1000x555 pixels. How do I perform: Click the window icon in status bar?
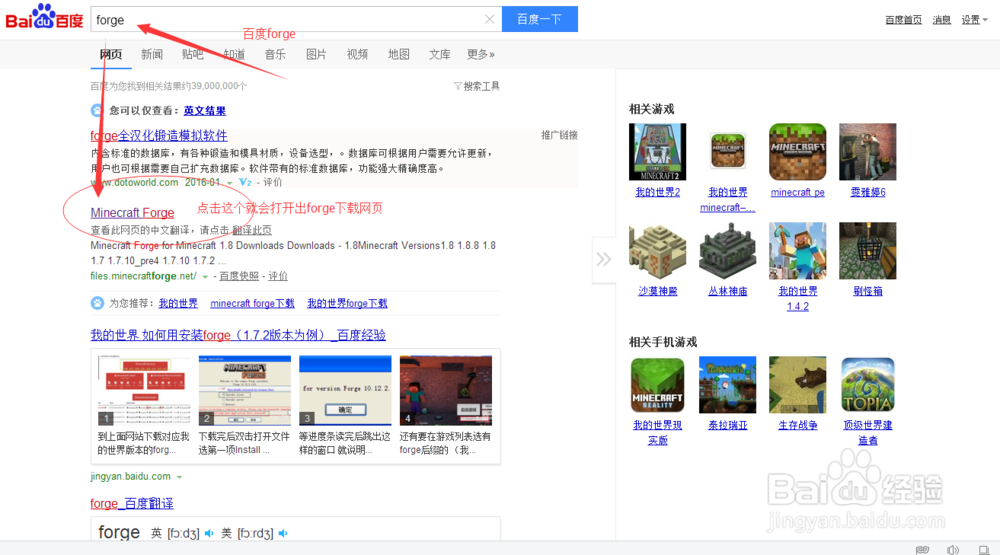point(984,550)
